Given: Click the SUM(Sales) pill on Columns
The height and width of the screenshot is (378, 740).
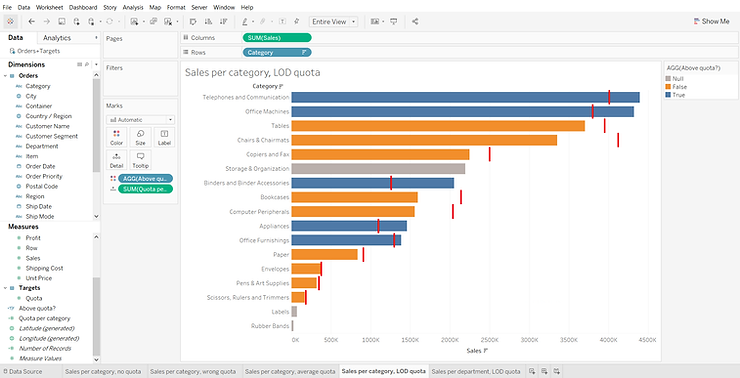Looking at the screenshot, I should (x=277, y=38).
